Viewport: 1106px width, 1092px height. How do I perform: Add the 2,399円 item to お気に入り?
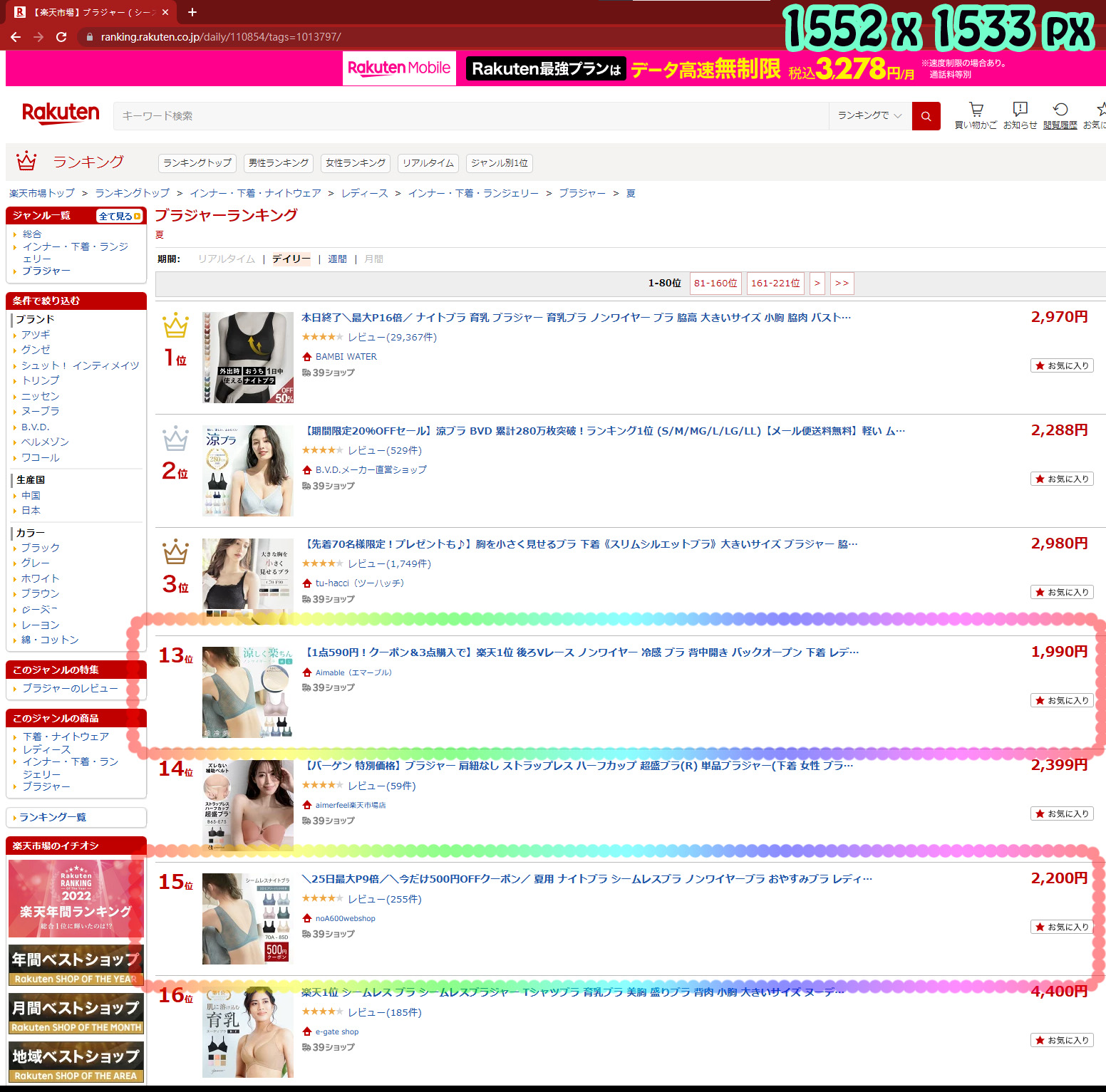pos(1062,814)
